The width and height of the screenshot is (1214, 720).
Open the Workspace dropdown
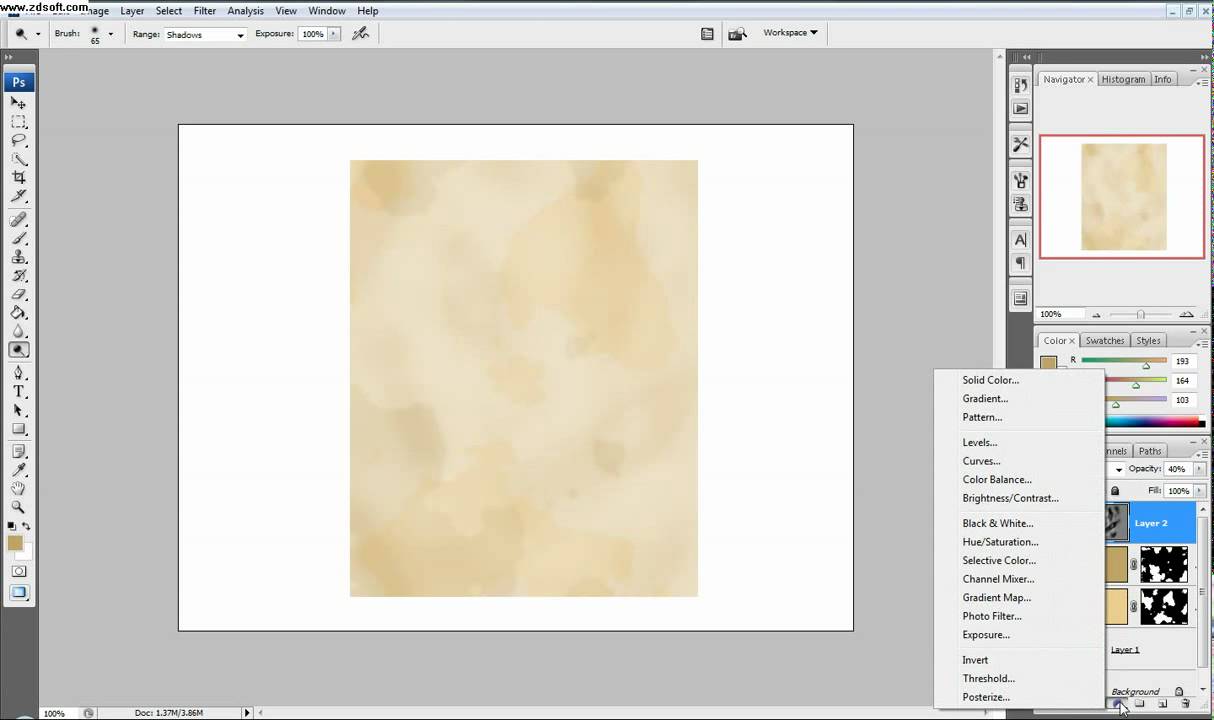coord(790,33)
